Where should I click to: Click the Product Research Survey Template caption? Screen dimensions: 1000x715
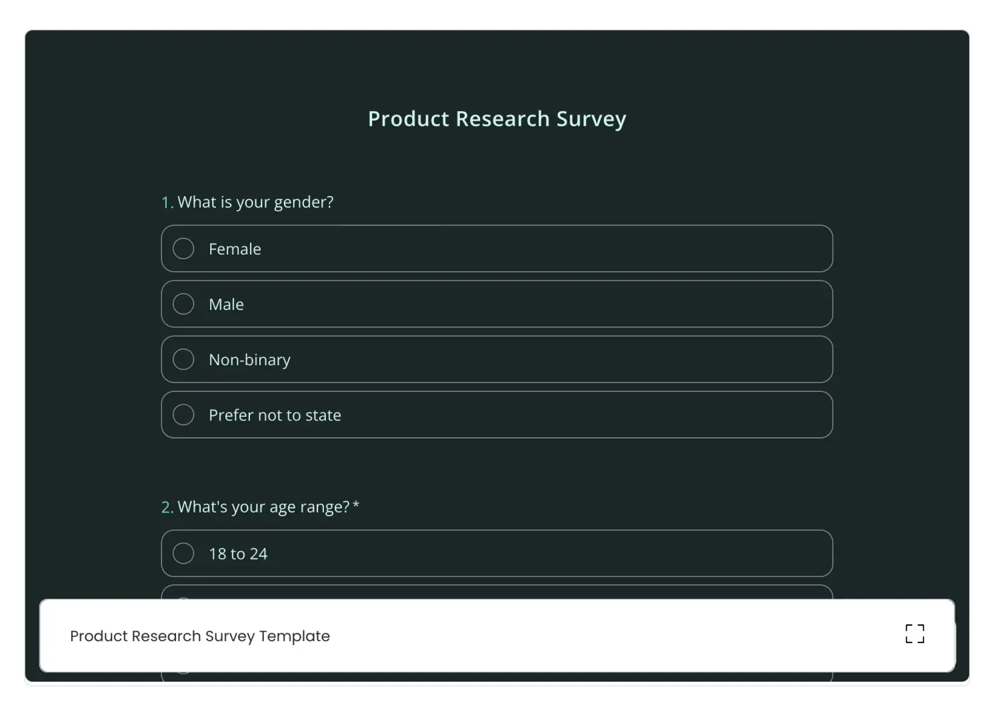point(200,636)
